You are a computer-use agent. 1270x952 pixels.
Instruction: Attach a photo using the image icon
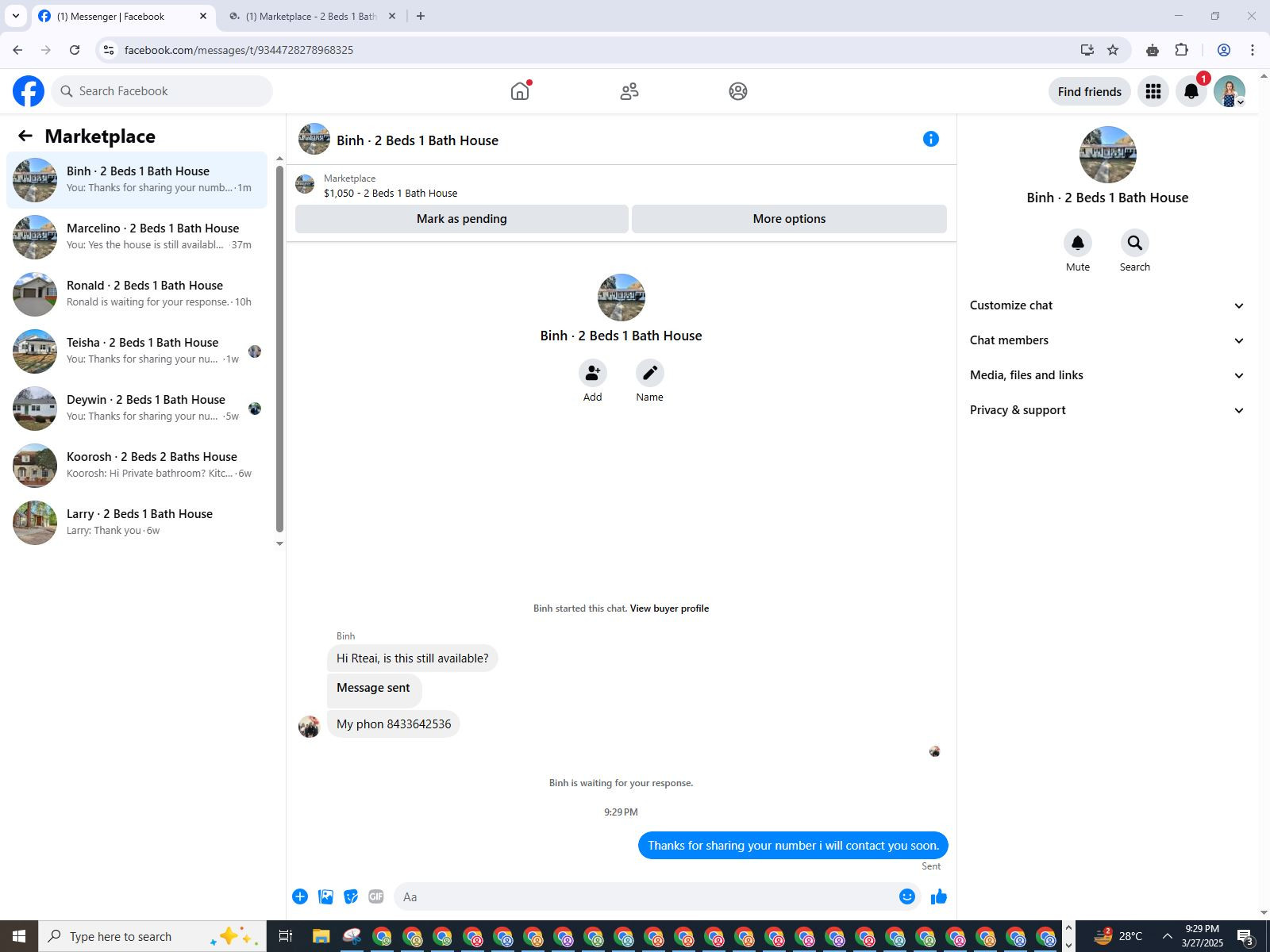325,896
